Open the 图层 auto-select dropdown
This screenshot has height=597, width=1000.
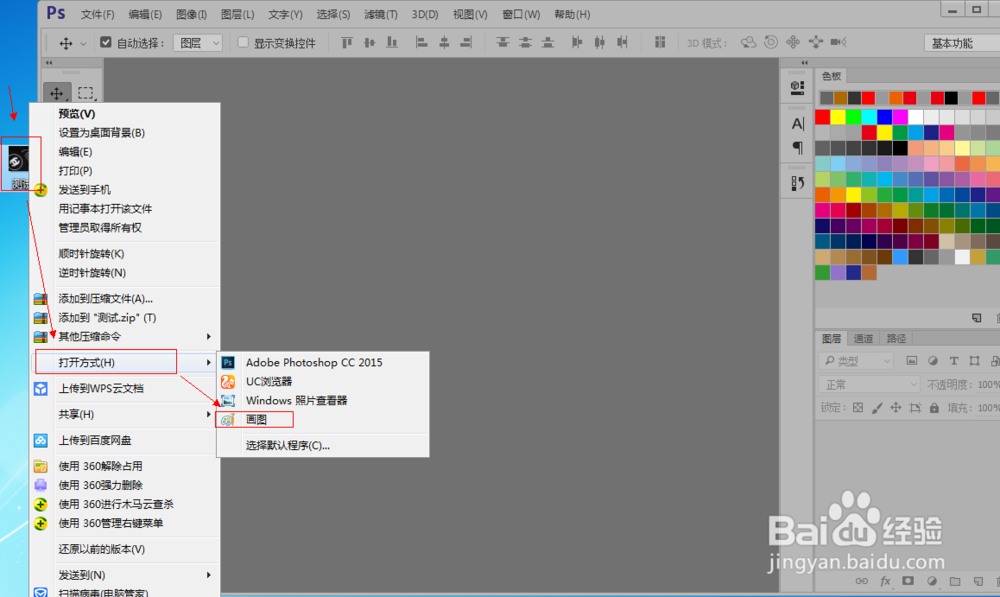coord(198,43)
